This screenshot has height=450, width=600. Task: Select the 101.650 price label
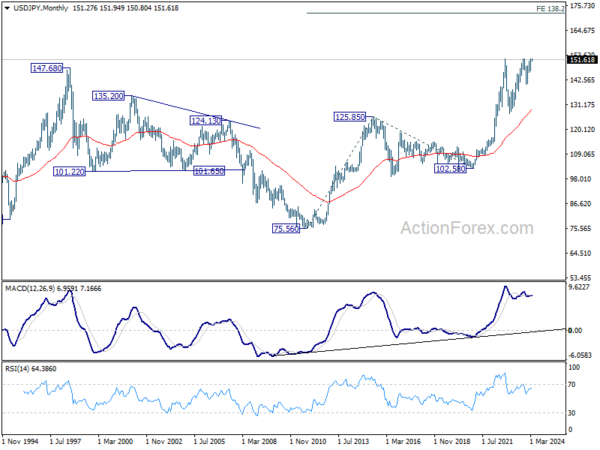209,171
